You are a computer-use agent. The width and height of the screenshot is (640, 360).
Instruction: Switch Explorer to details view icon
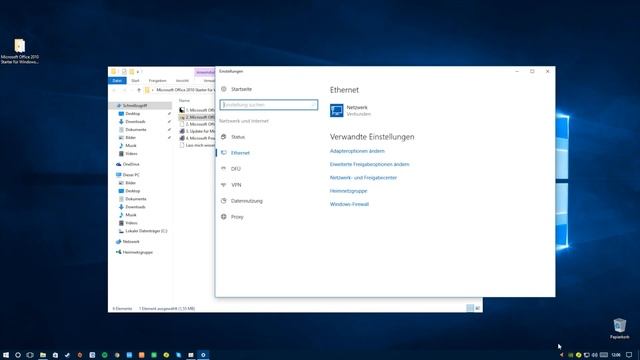click(470, 308)
